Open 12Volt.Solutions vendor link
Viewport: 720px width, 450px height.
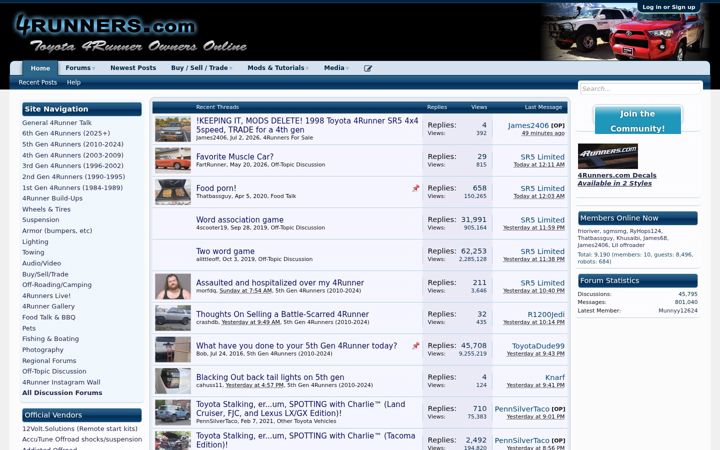click(x=80, y=429)
